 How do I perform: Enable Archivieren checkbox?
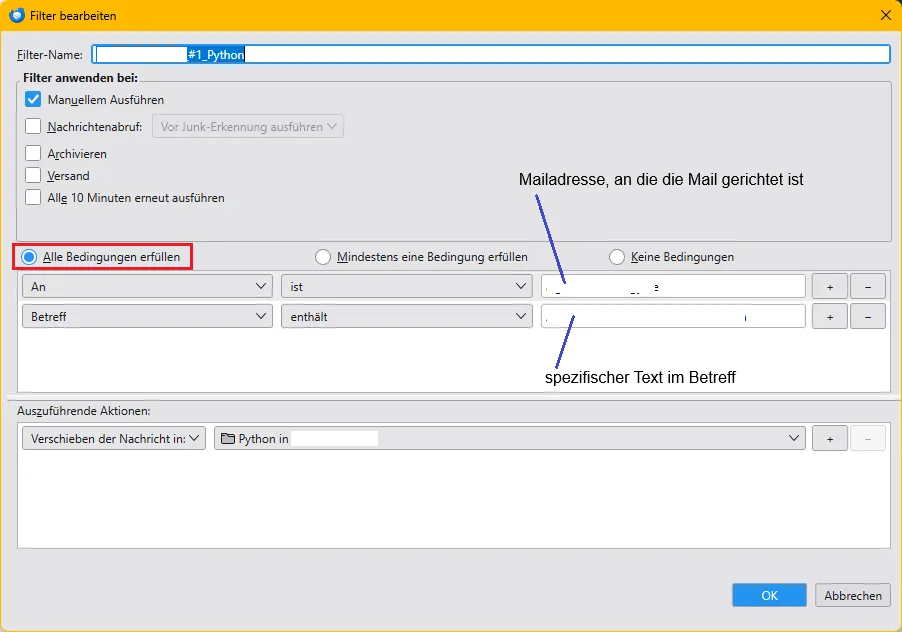(x=33, y=153)
